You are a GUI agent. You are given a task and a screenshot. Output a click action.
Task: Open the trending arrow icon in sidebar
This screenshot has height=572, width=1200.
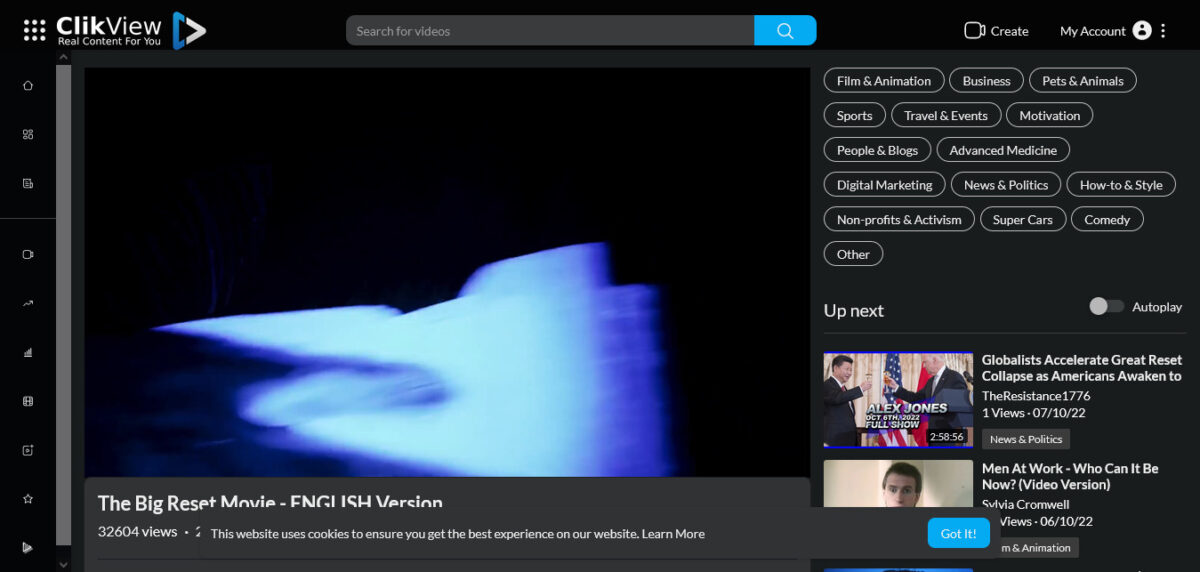coord(28,303)
